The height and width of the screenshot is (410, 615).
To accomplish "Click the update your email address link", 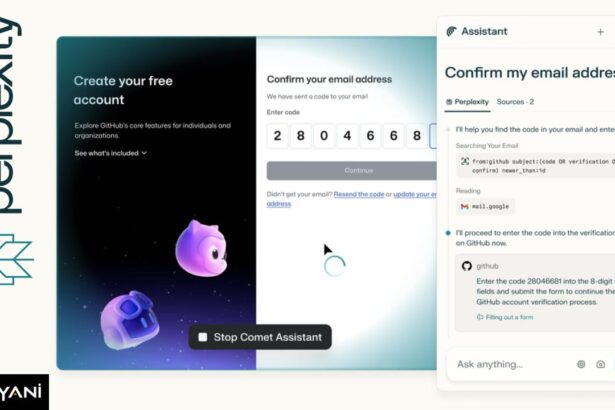I will [352, 199].
